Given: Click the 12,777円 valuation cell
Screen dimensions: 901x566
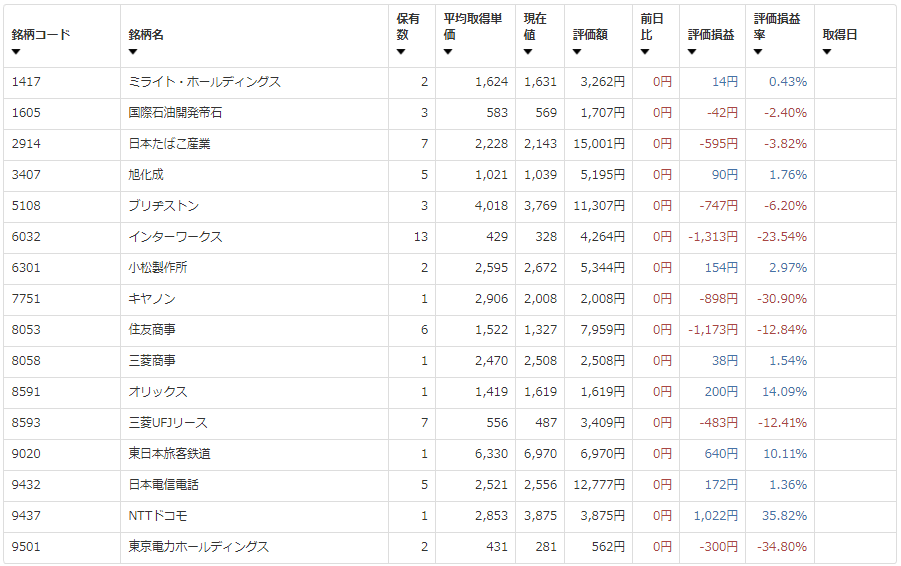Looking at the screenshot, I should pyautogui.click(x=599, y=485).
